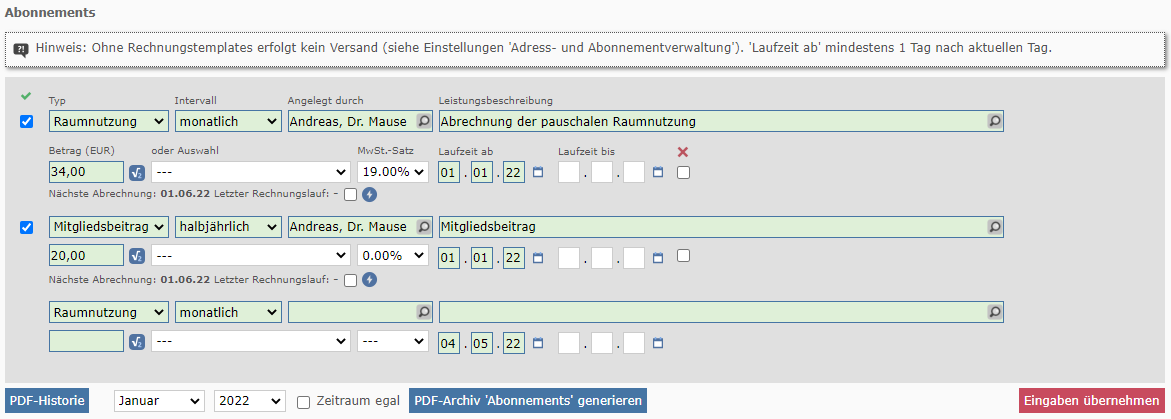Image resolution: width=1171 pixels, height=419 pixels.
Task: Click the calculator icon beside the 20,00 amount
Action: tap(138, 257)
